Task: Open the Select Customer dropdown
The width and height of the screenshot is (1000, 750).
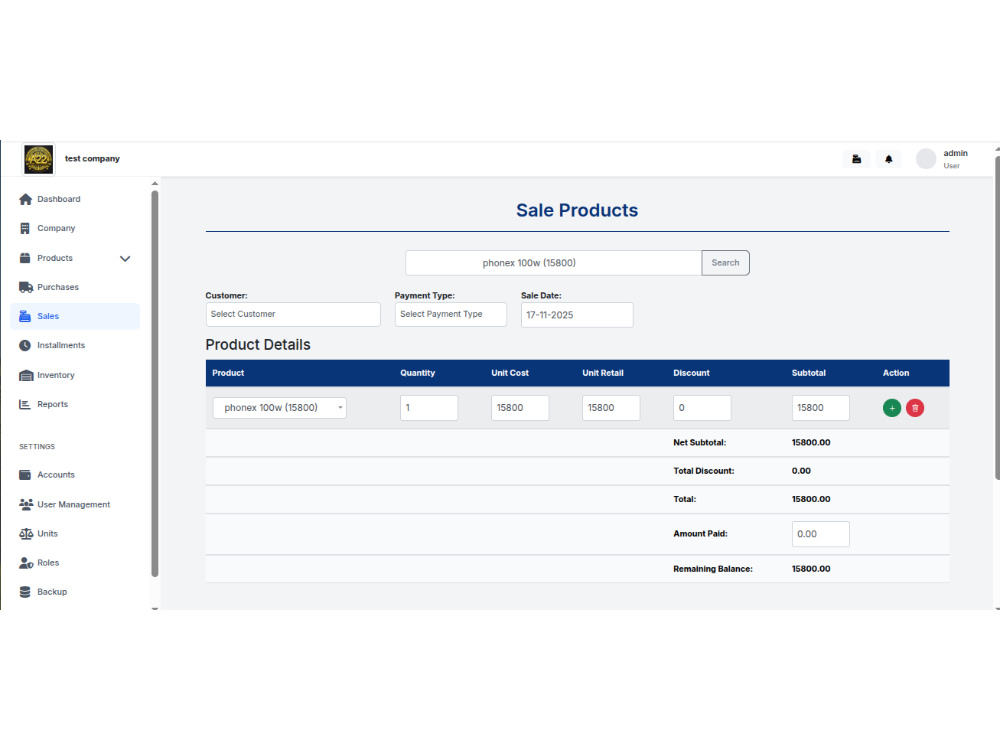Action: 293,314
